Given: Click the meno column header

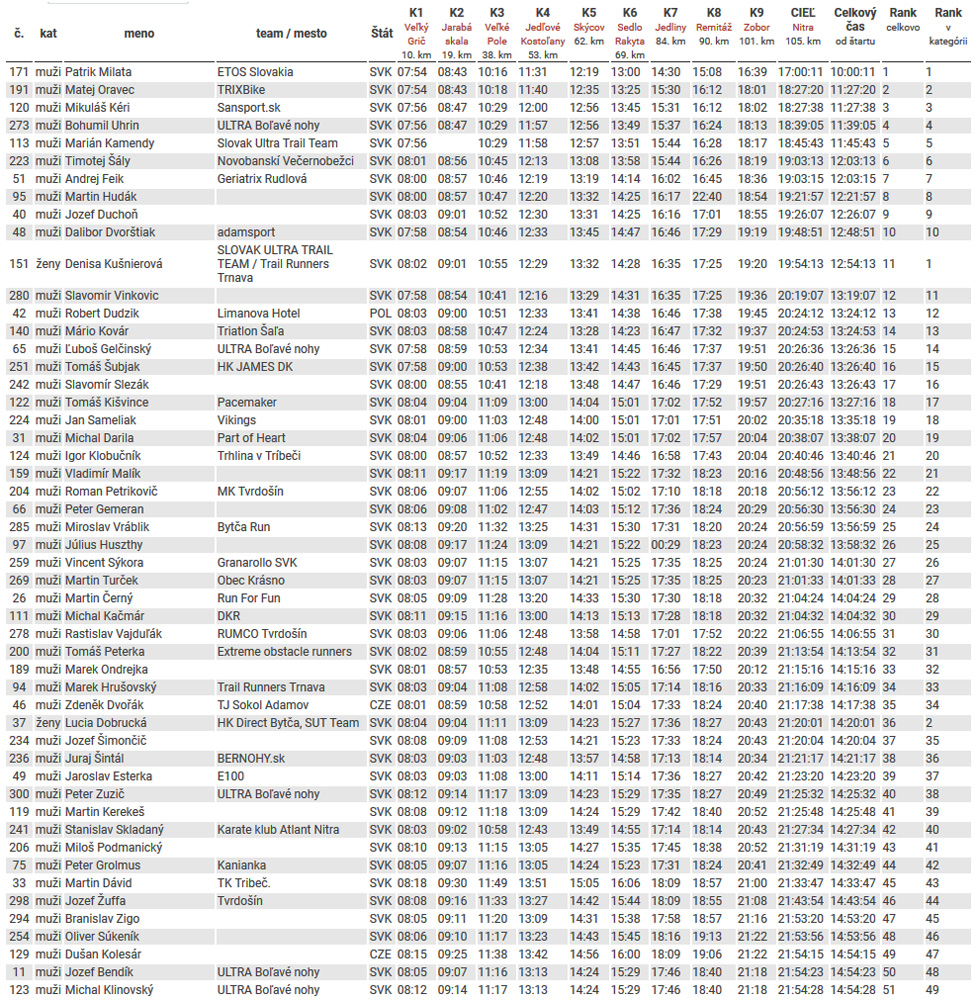Looking at the screenshot, I should point(139,33).
